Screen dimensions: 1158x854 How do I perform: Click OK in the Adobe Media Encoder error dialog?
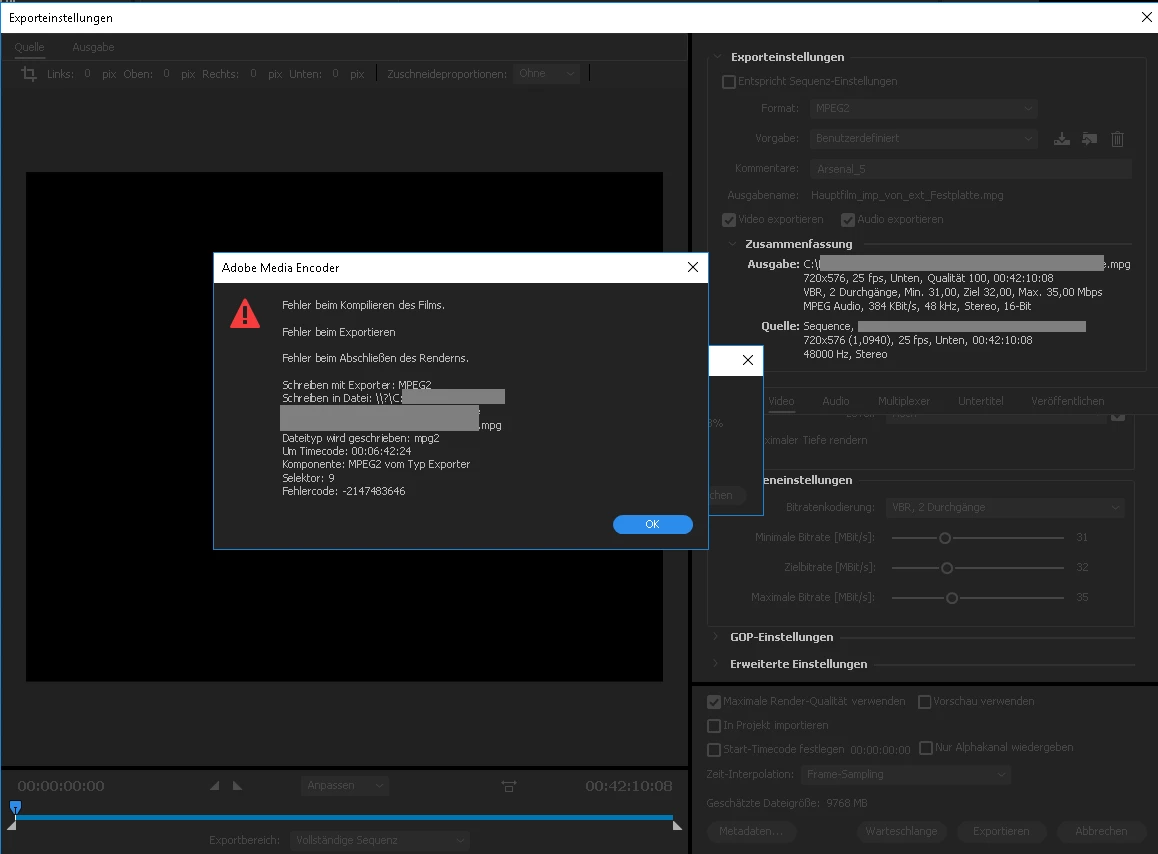coord(652,524)
